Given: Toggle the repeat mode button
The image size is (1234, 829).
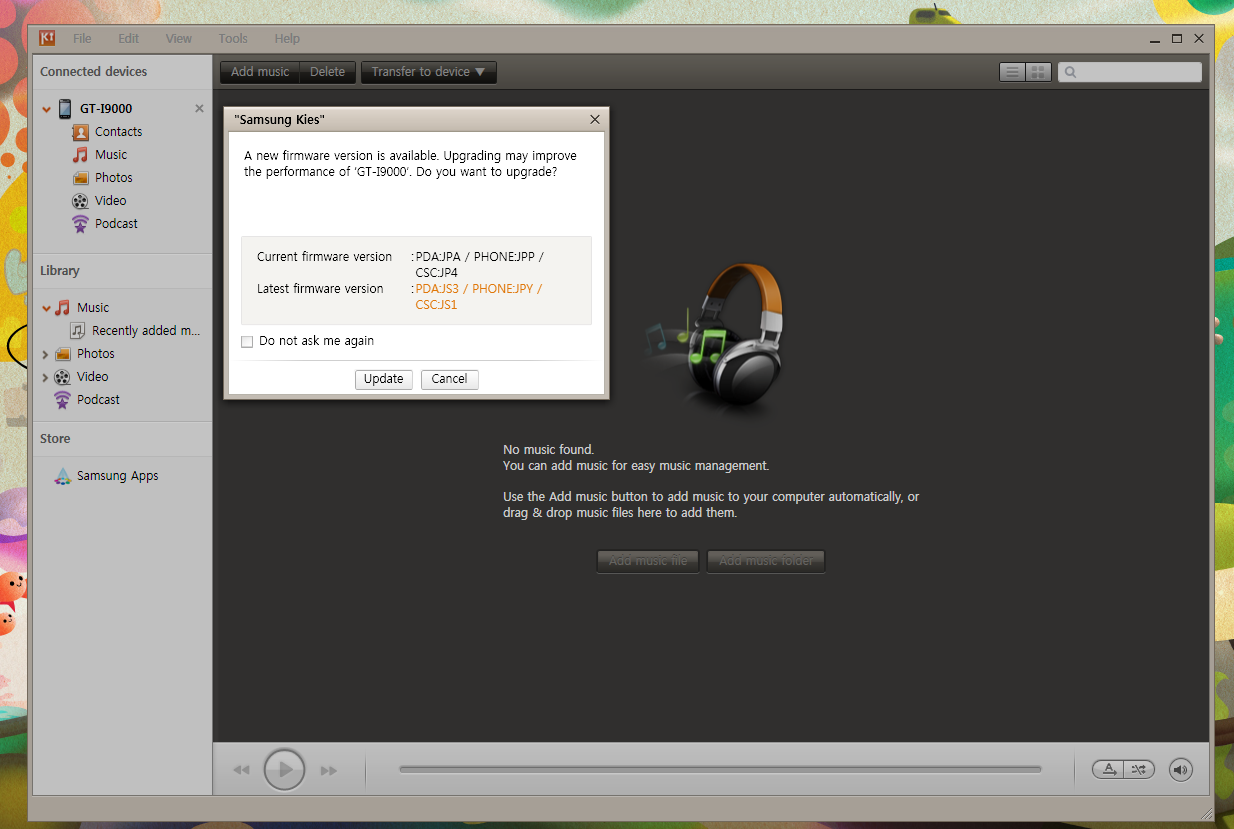Looking at the screenshot, I should 1108,769.
